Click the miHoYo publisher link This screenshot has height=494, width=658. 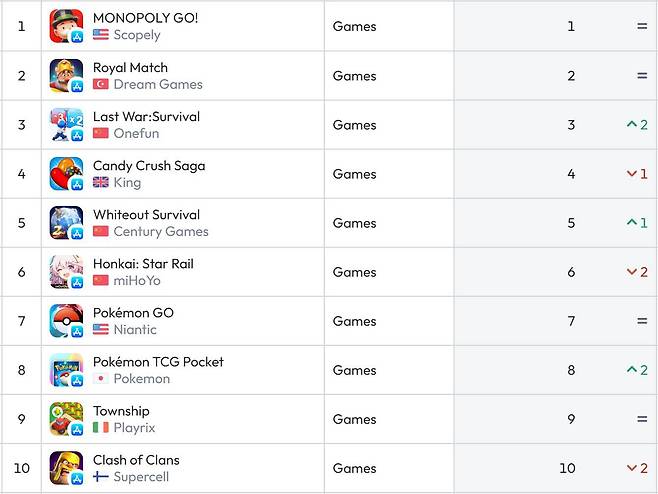[x=137, y=280]
